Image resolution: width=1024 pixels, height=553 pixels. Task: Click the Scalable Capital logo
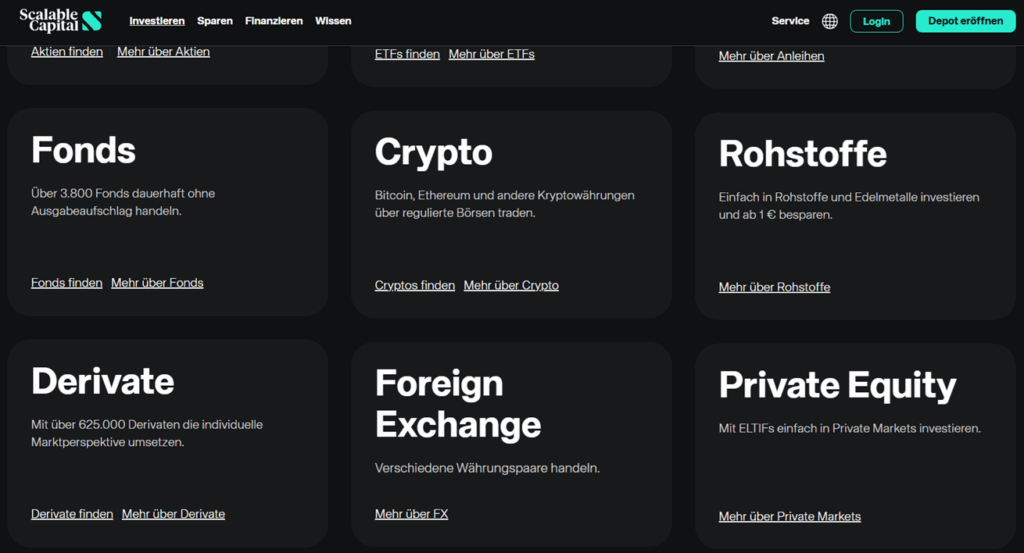pos(60,20)
